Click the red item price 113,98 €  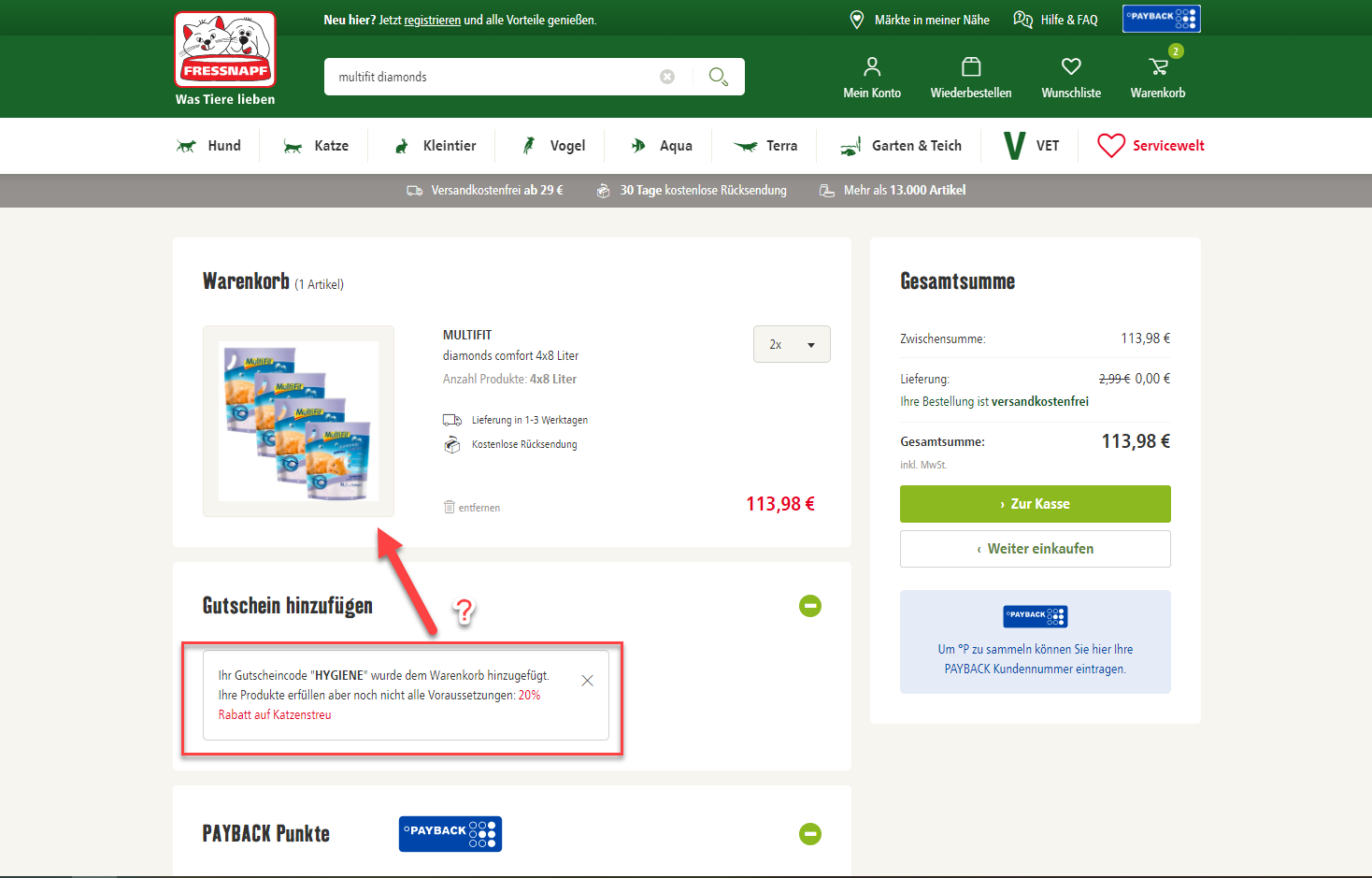click(780, 504)
